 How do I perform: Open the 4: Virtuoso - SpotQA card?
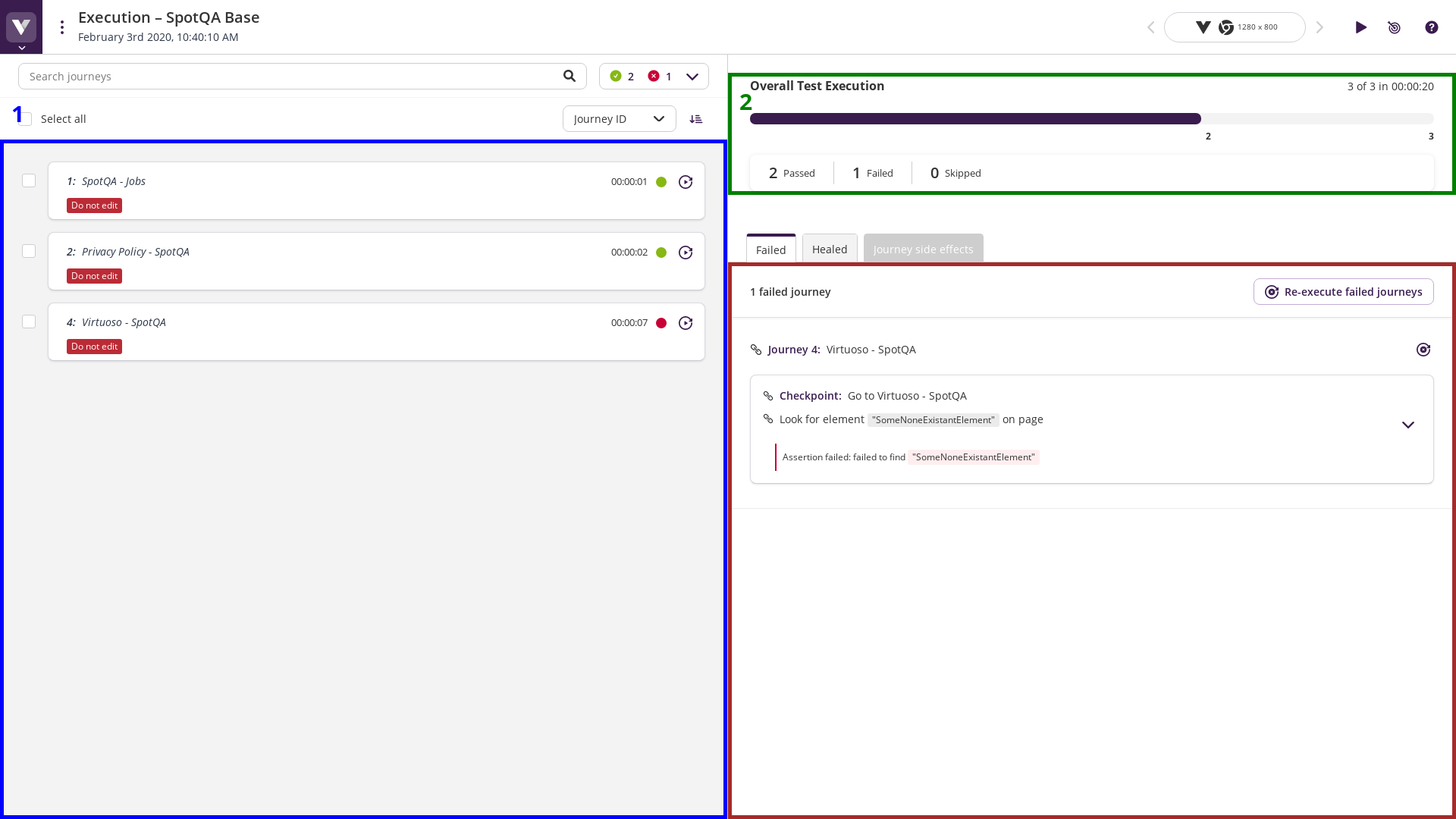[x=376, y=331]
